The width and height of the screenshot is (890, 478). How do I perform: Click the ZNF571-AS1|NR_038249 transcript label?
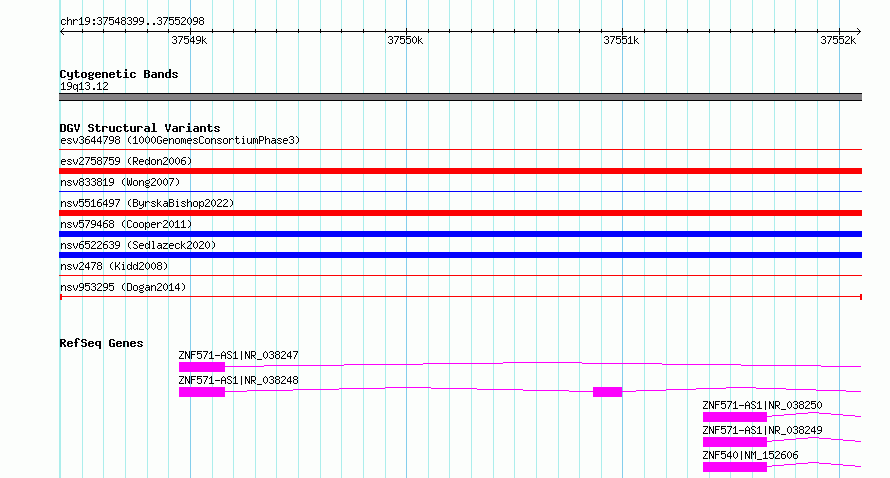(762, 430)
